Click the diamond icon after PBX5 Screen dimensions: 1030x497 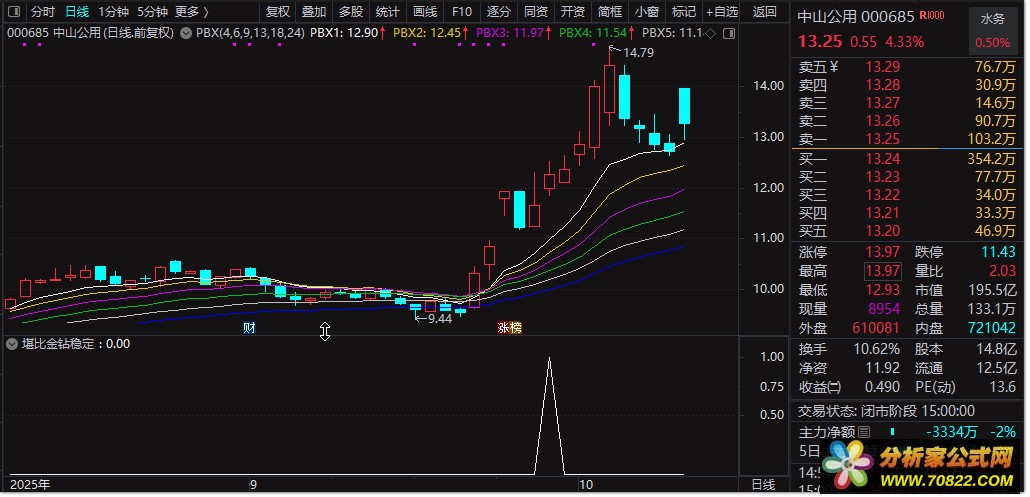click(x=710, y=33)
